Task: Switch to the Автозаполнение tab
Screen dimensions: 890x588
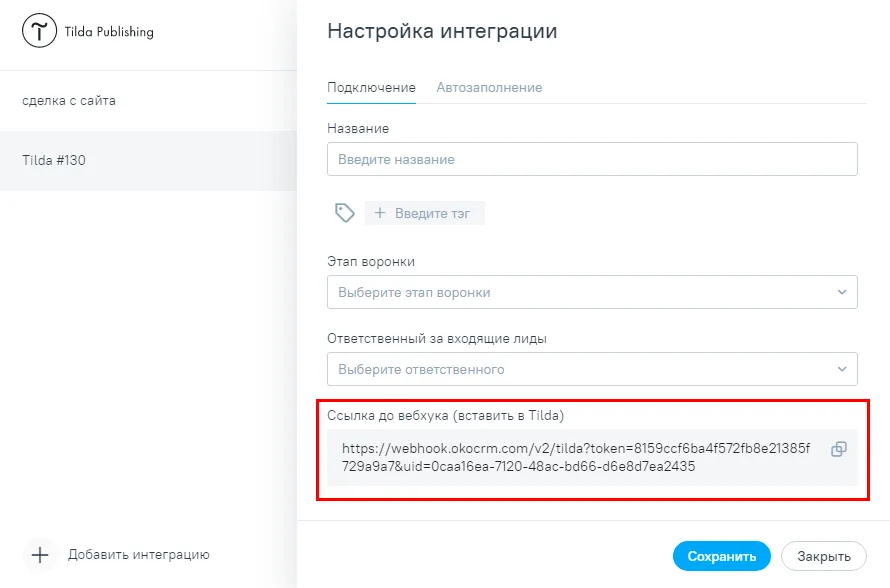Action: pyautogui.click(x=489, y=87)
